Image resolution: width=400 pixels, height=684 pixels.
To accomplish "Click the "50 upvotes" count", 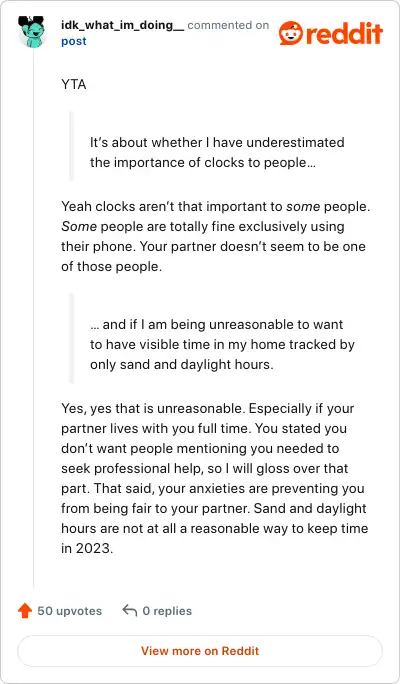I will [x=69, y=611].
